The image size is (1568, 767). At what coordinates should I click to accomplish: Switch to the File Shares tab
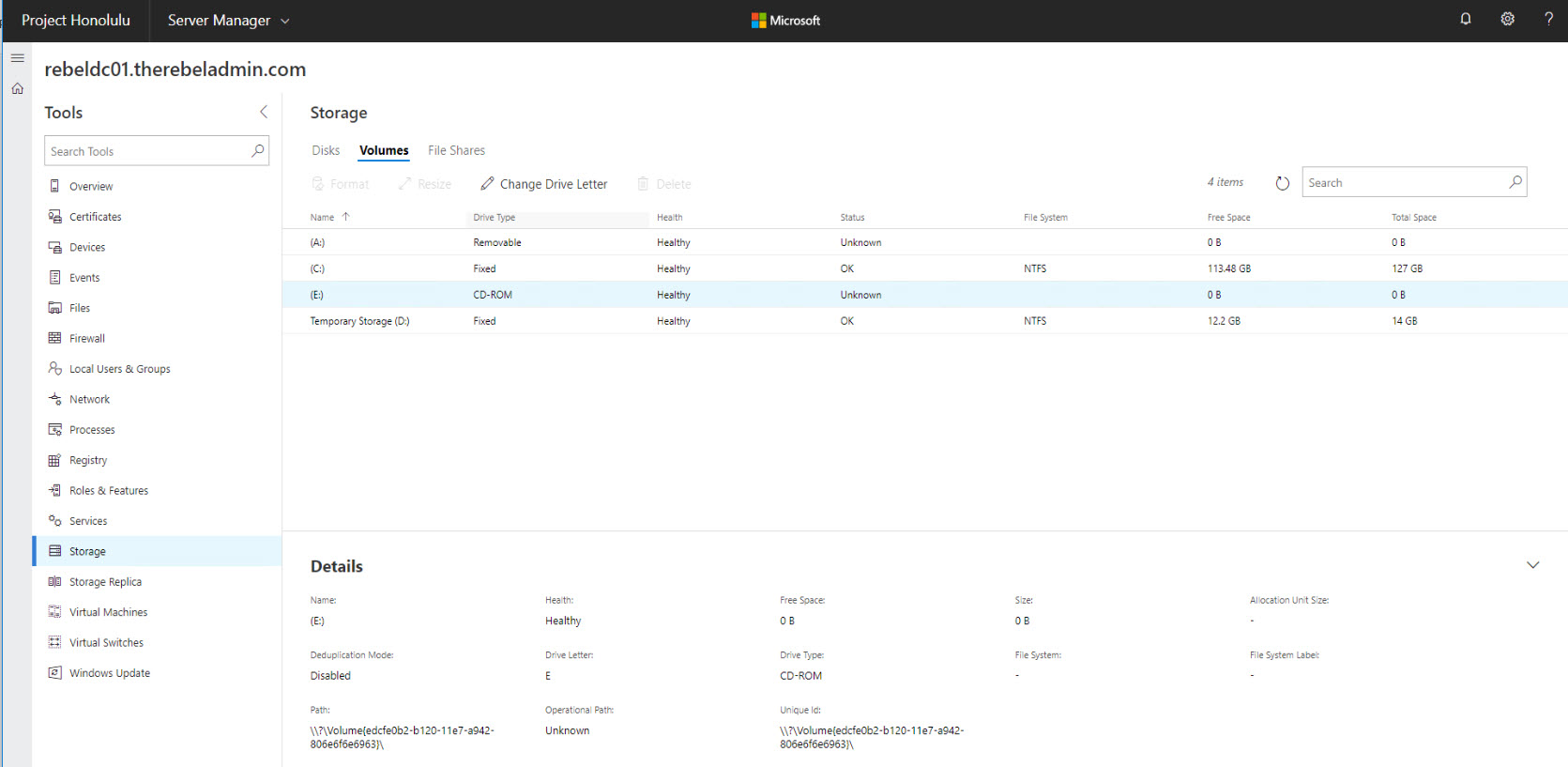pyautogui.click(x=457, y=150)
